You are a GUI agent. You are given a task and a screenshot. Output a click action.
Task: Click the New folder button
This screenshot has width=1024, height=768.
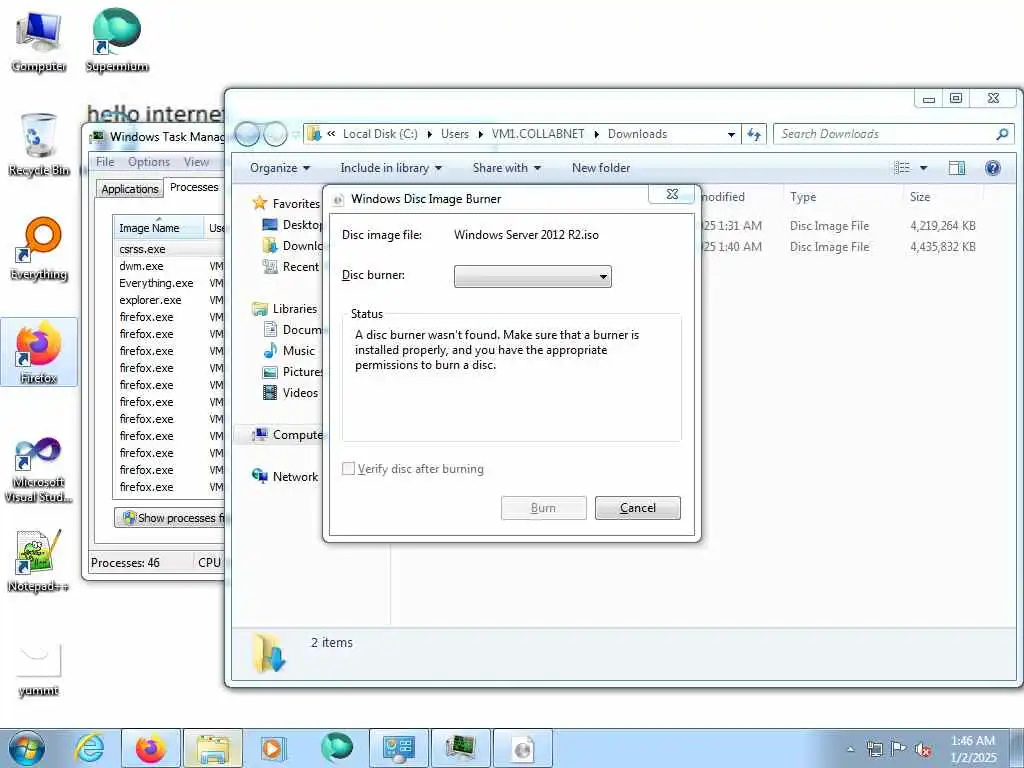click(x=601, y=168)
